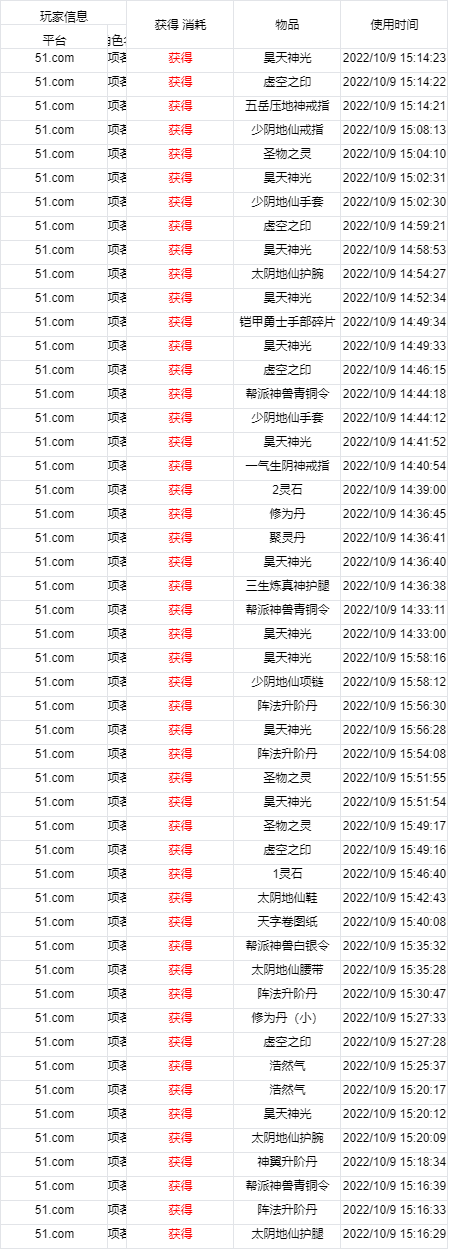Click the 铠甲勇士手部碎片 item cell
Image resolution: width=449 pixels, height=1250 pixels.
(x=287, y=322)
